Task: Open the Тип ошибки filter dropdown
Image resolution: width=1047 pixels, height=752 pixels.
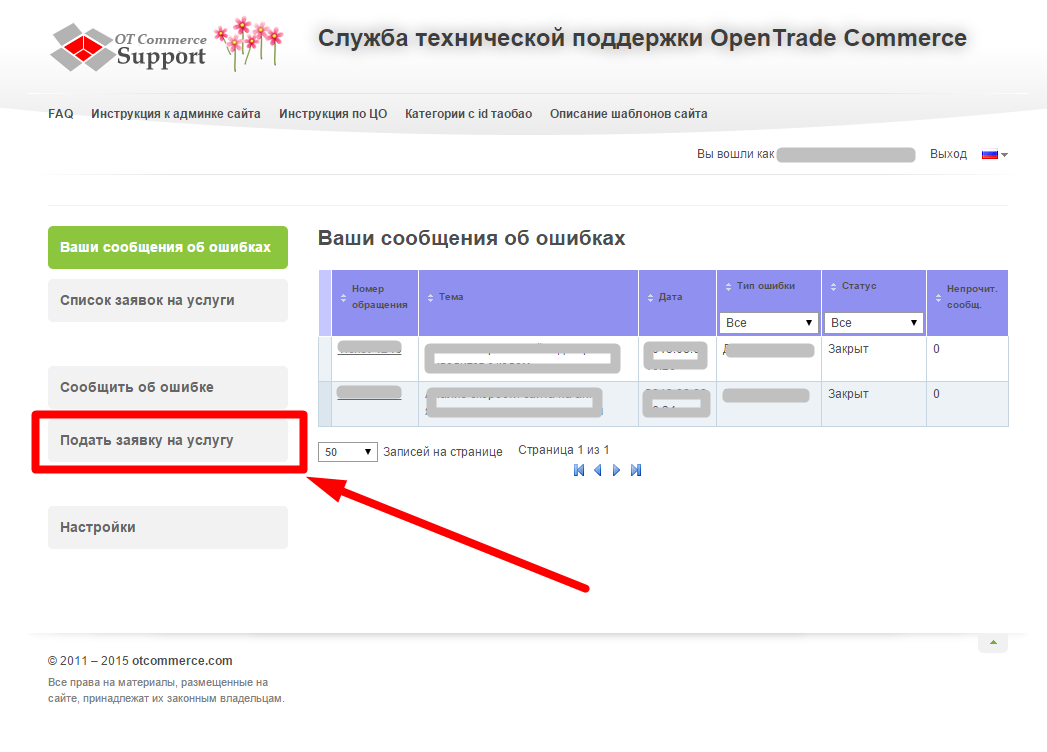Action: (x=769, y=323)
